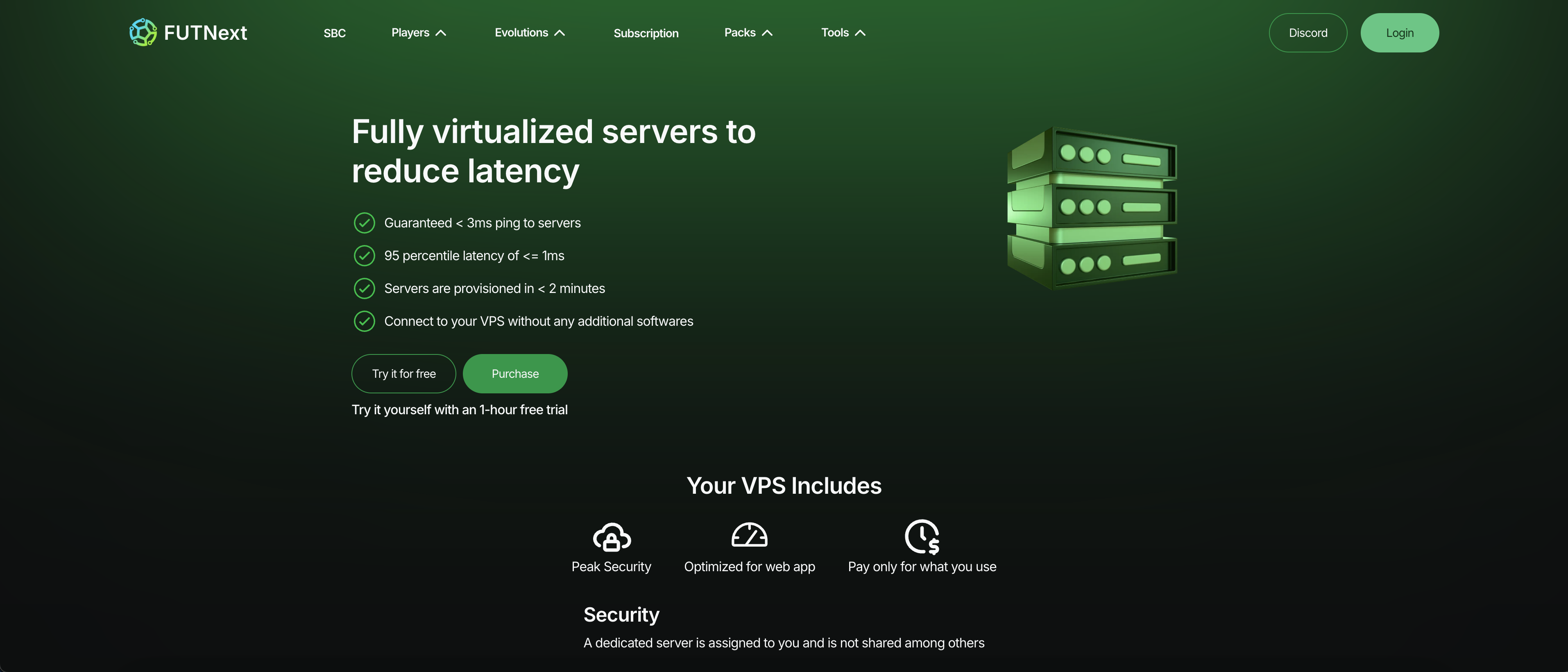Click checkmark icon beside Servers are provisioned
This screenshot has width=1568, height=672.
pyautogui.click(x=364, y=288)
